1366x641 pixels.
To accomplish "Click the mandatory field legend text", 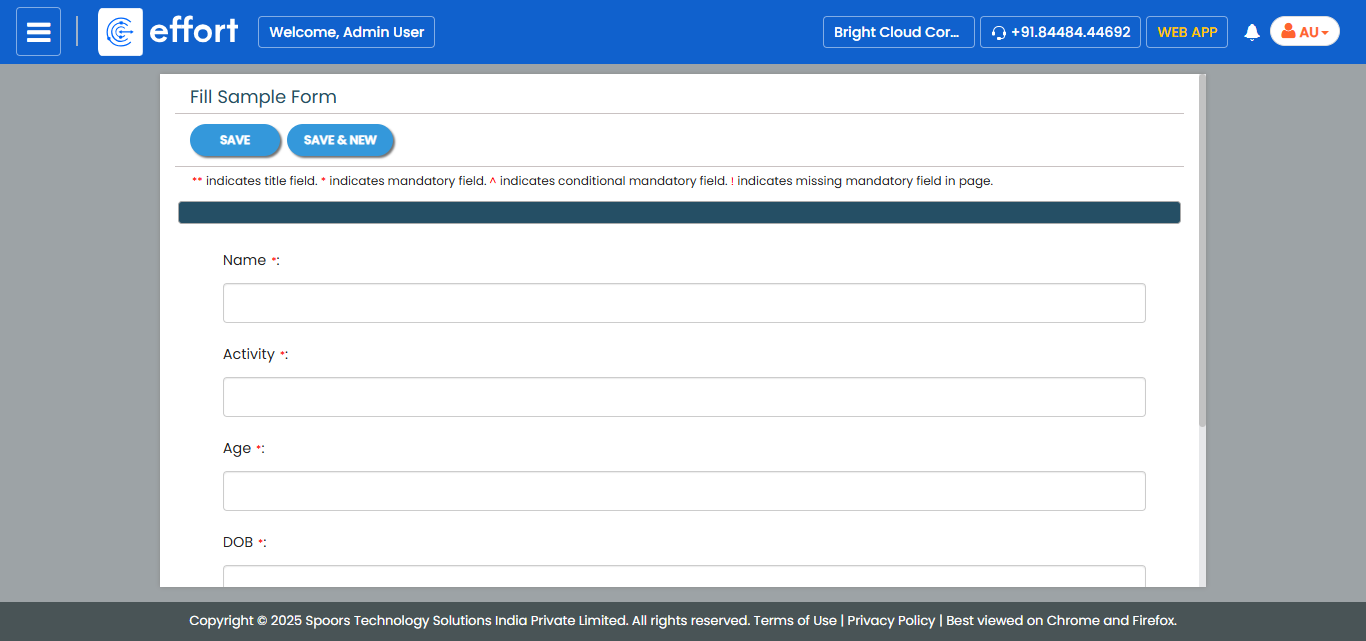I will tap(591, 181).
